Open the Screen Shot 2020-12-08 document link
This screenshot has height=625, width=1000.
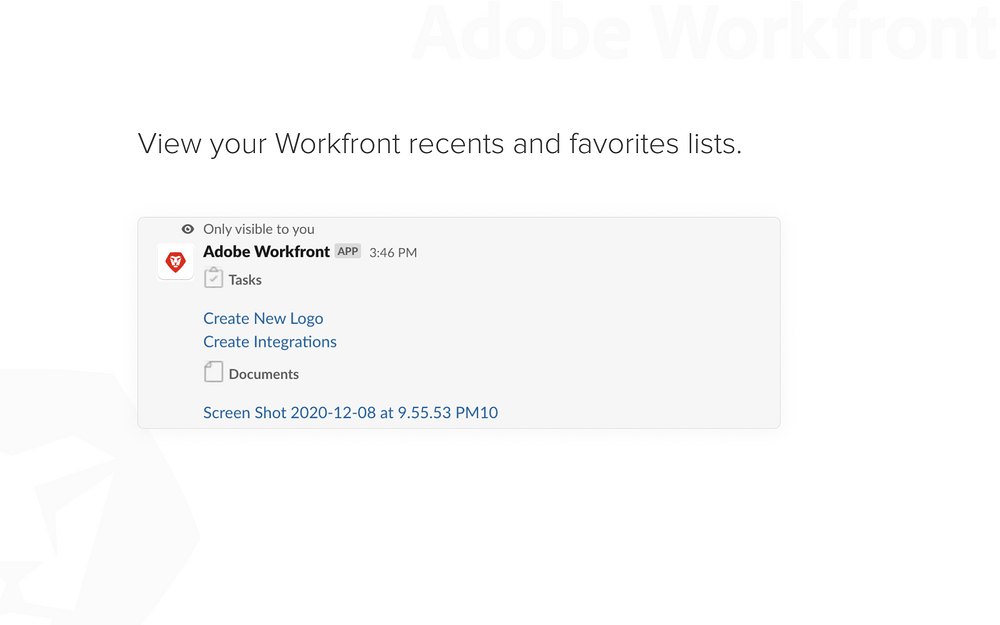click(x=350, y=413)
